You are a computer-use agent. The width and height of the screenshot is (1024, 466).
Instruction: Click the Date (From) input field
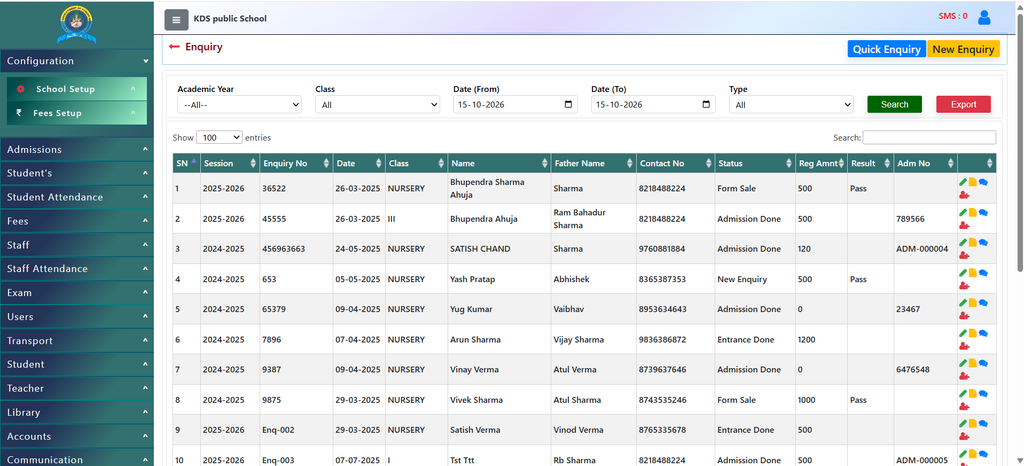tap(515, 104)
